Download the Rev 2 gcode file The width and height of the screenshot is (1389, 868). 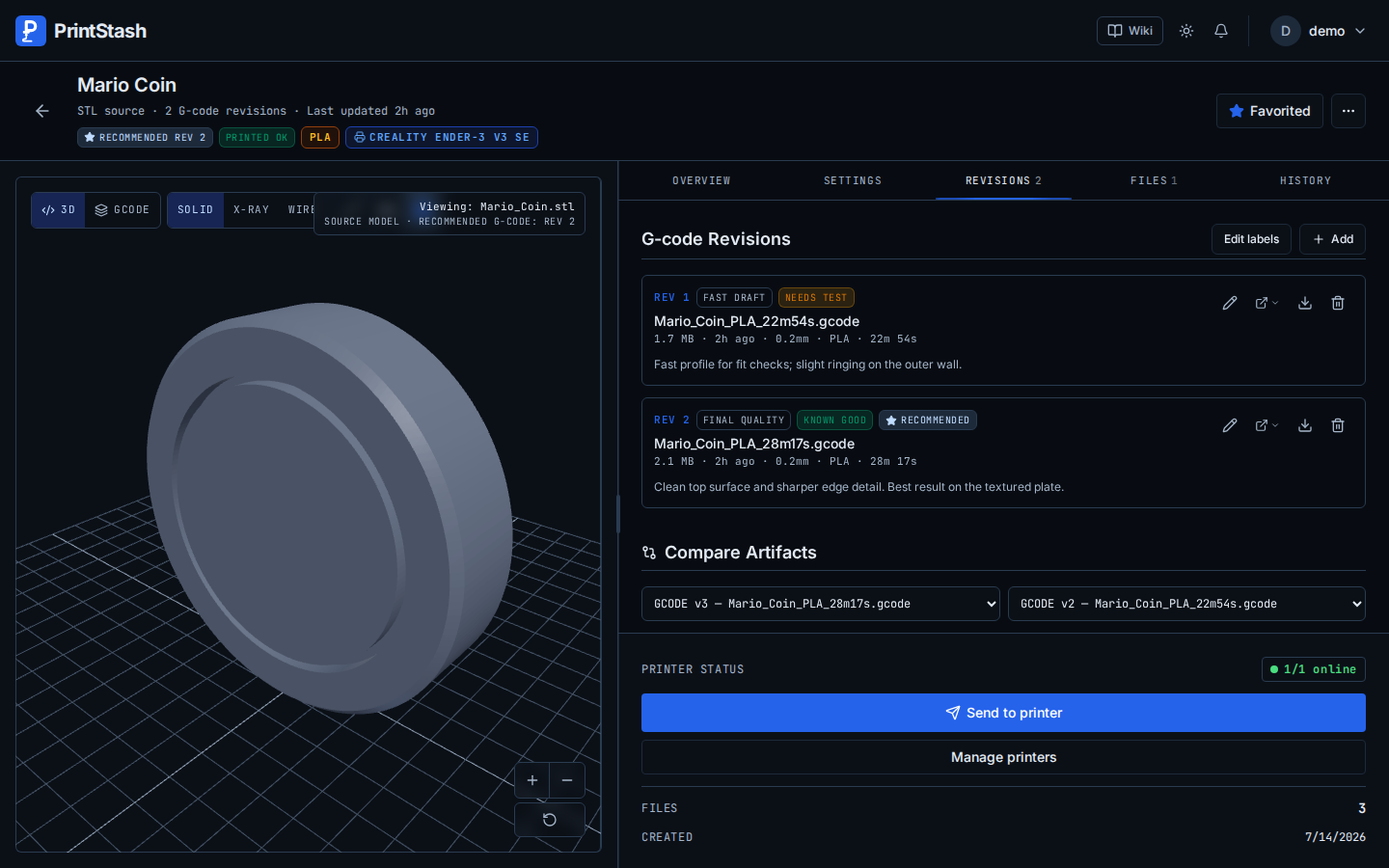(x=1305, y=425)
